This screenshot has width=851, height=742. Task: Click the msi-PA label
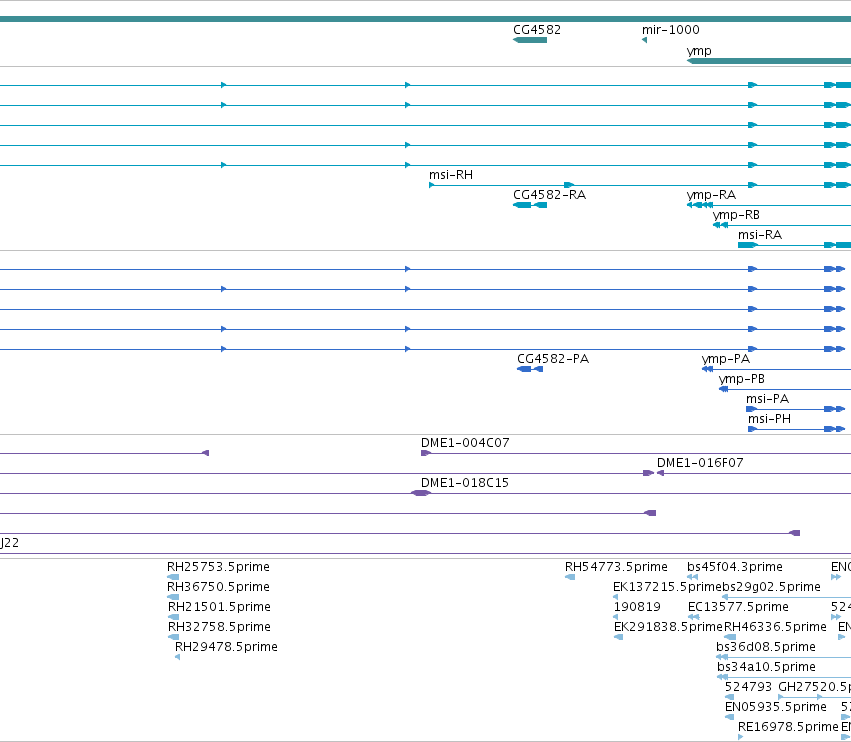pyautogui.click(x=767, y=399)
